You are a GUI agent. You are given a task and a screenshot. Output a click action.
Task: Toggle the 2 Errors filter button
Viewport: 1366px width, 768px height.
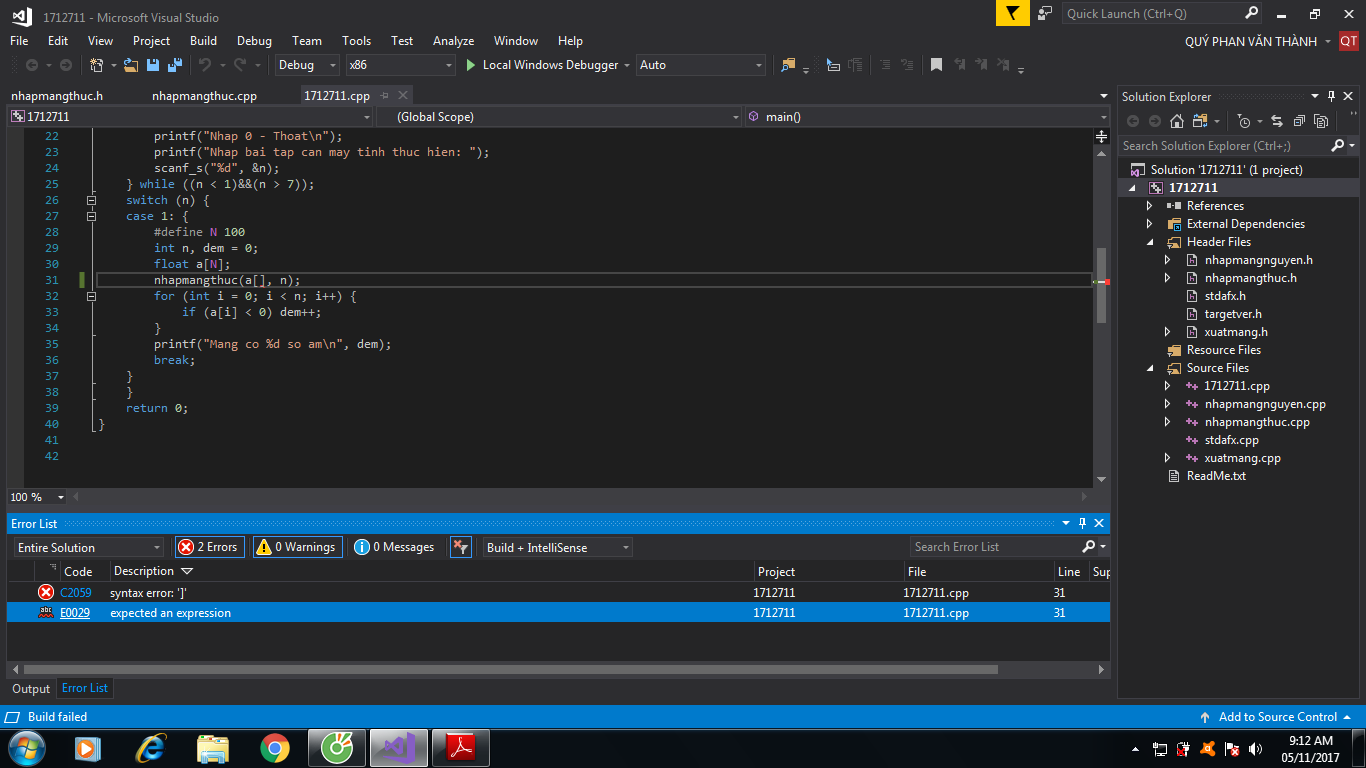pyautogui.click(x=209, y=547)
